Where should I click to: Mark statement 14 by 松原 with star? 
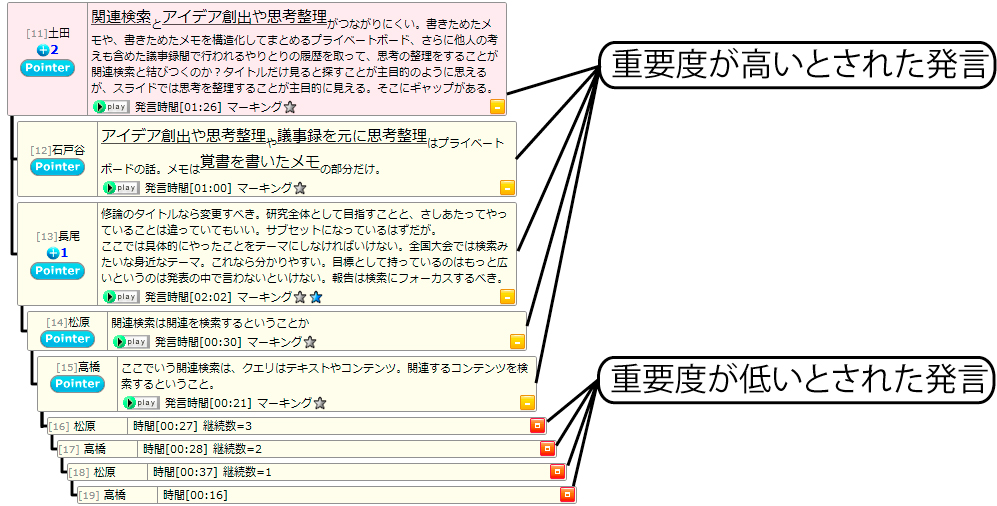click(x=310, y=342)
